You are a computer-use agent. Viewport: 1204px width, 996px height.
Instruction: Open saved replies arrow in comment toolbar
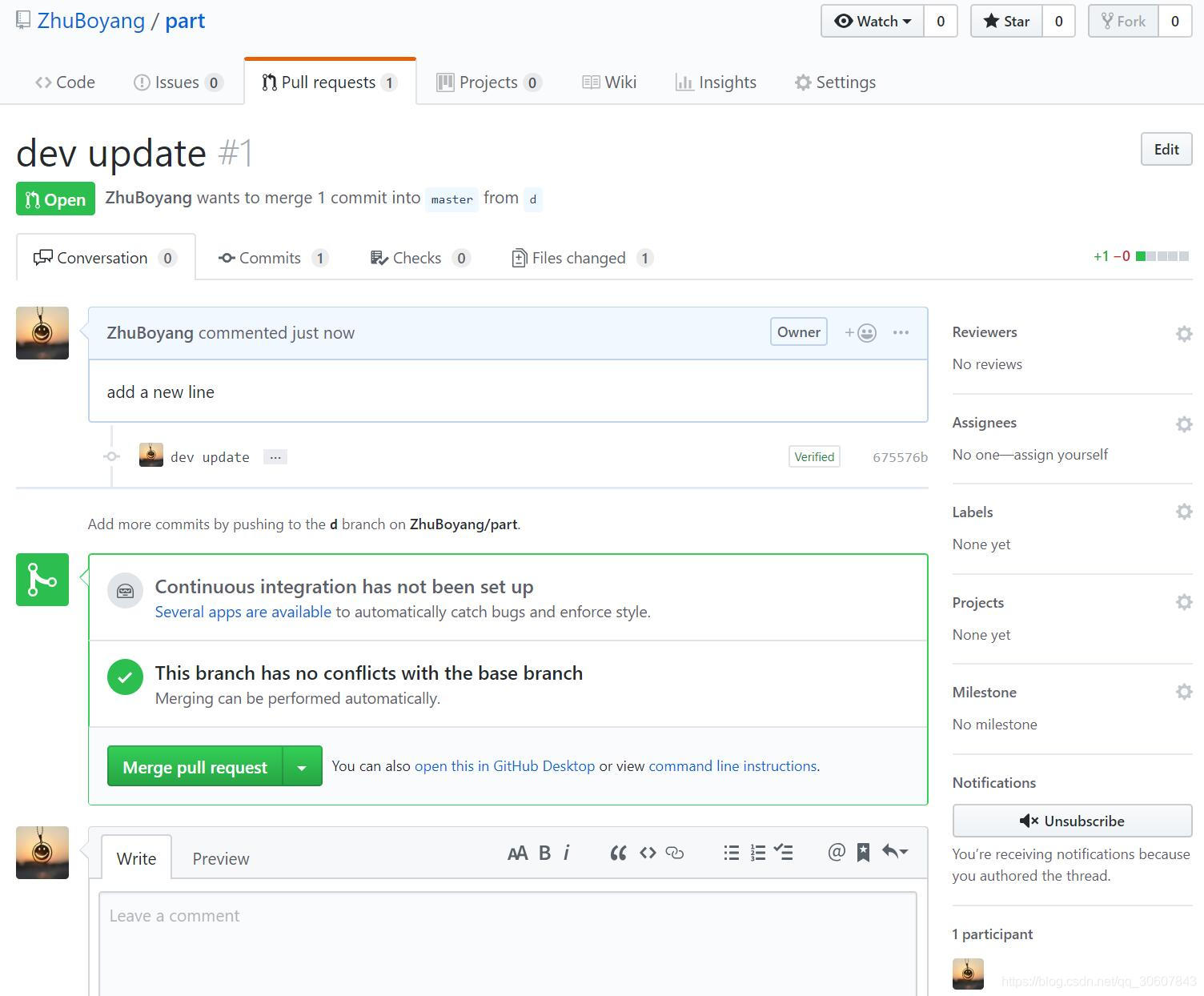(895, 852)
